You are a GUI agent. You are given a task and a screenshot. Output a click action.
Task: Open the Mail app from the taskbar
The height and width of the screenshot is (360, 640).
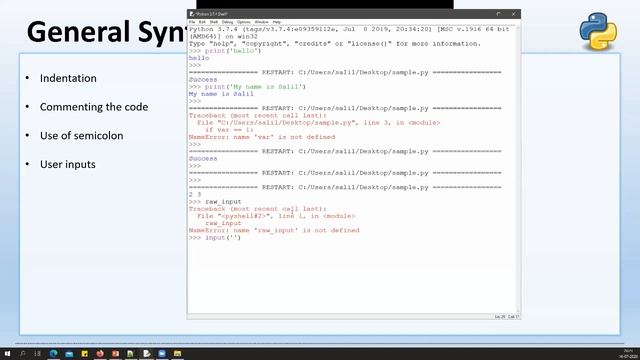[x=69, y=353]
